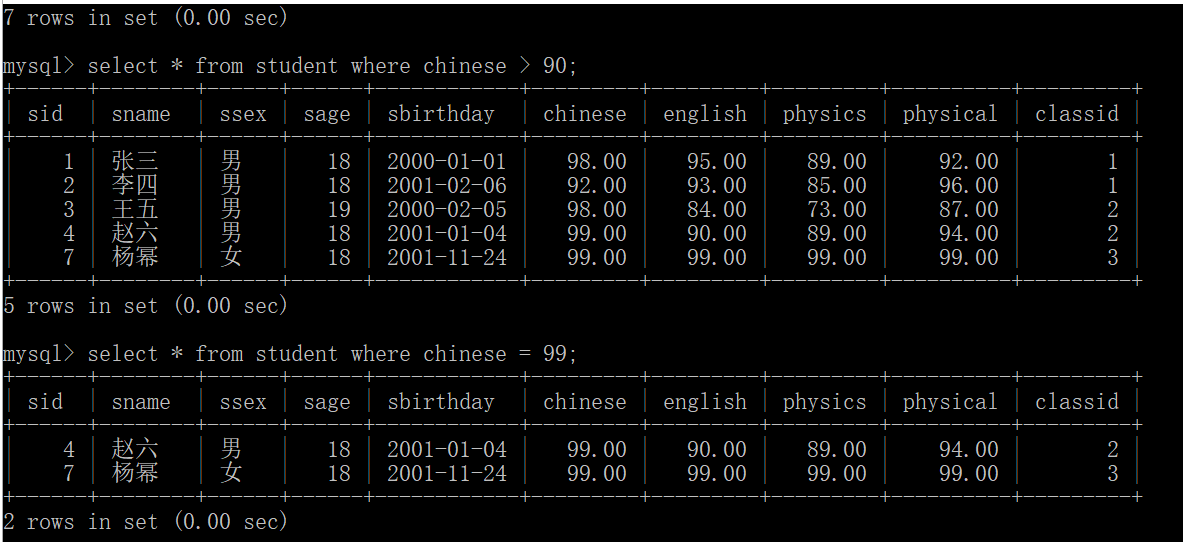The height and width of the screenshot is (542, 1183).
Task: Click the sage value 19 for 王五
Action: pos(339,209)
